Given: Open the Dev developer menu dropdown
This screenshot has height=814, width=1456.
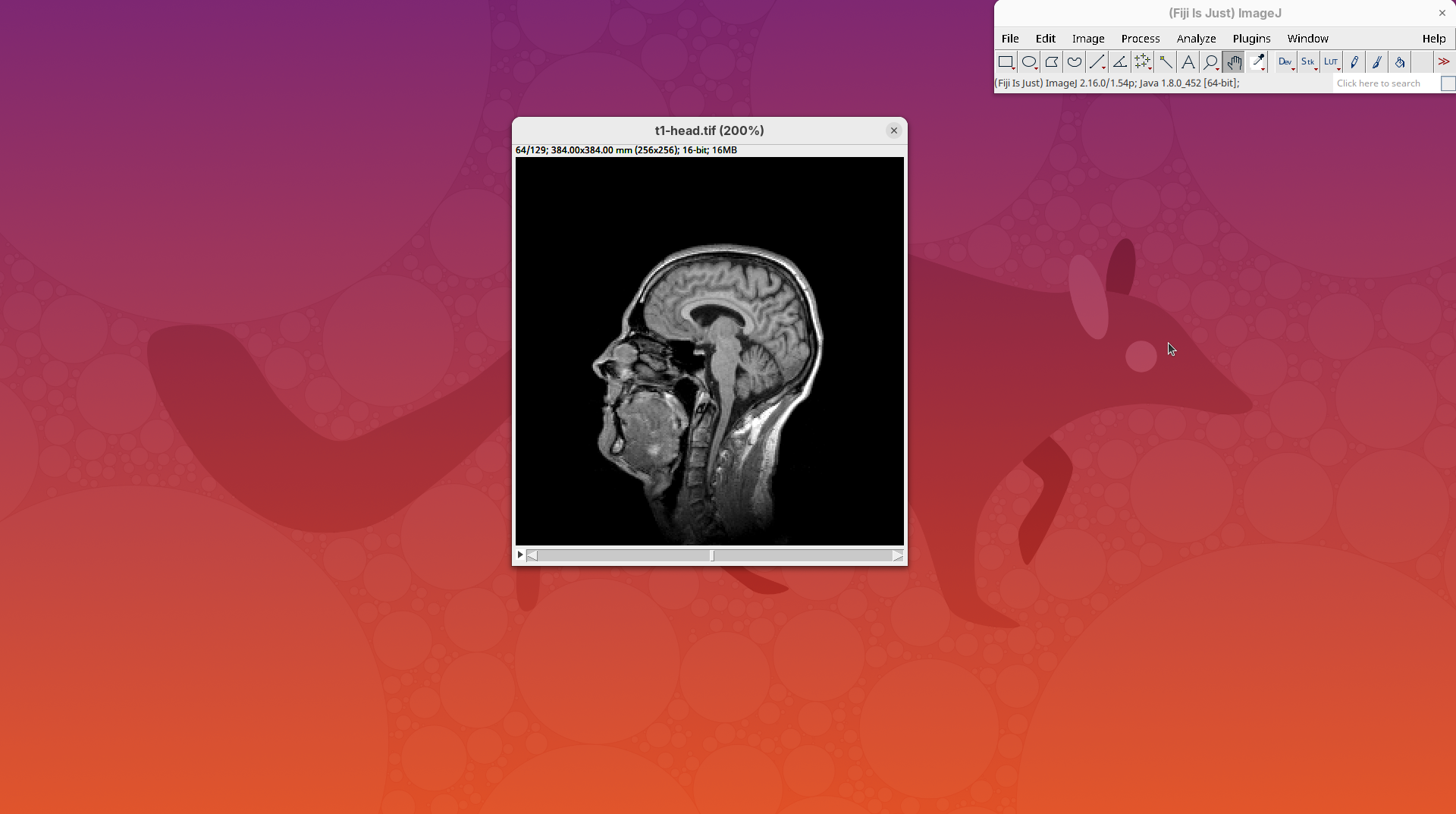Looking at the screenshot, I should coord(1285,62).
